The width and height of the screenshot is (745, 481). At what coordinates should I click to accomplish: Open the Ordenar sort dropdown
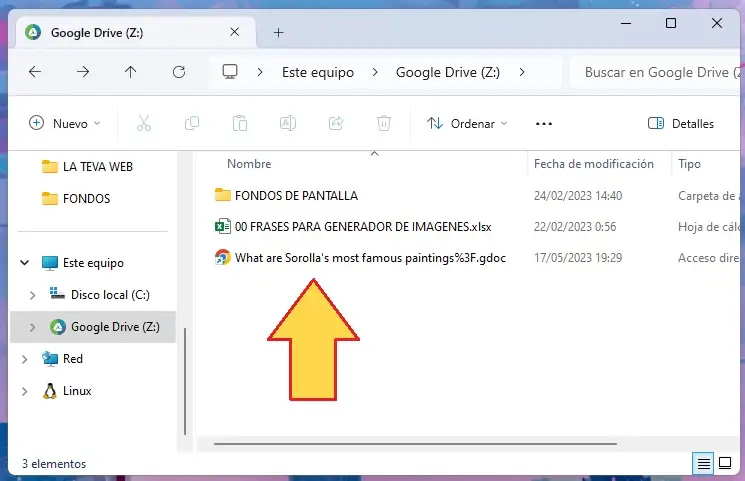pos(467,124)
